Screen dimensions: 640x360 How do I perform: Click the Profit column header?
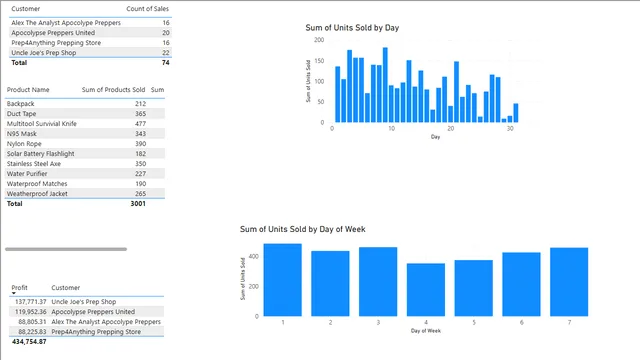[19, 288]
